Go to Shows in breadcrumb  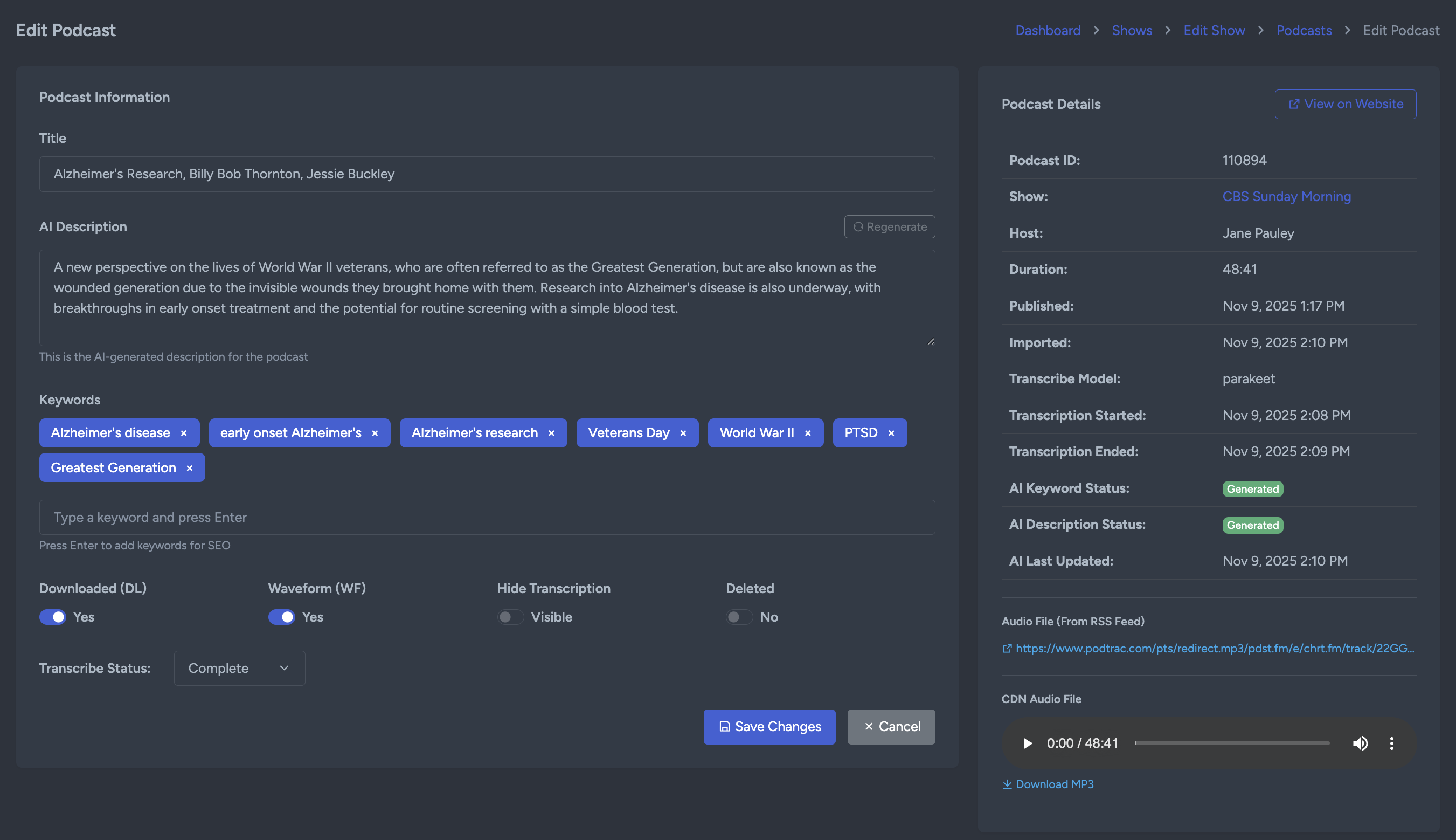1132,31
